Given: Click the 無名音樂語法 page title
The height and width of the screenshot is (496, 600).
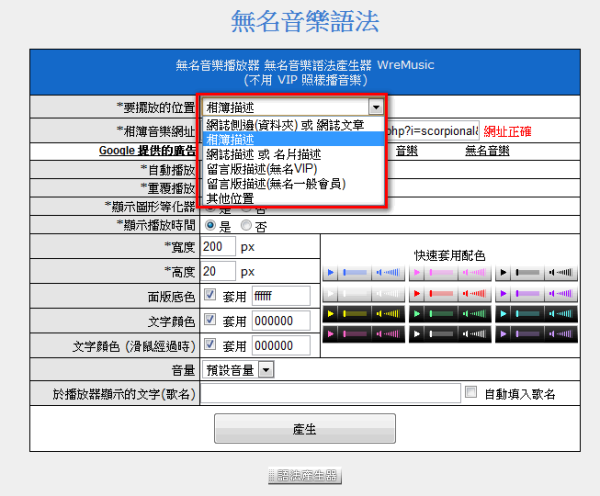Looking at the screenshot, I should [x=305, y=21].
